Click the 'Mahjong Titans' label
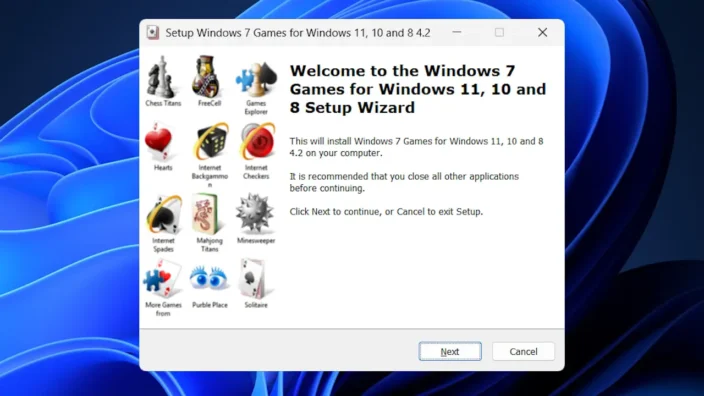This screenshot has width=704, height=396. pos(209,245)
